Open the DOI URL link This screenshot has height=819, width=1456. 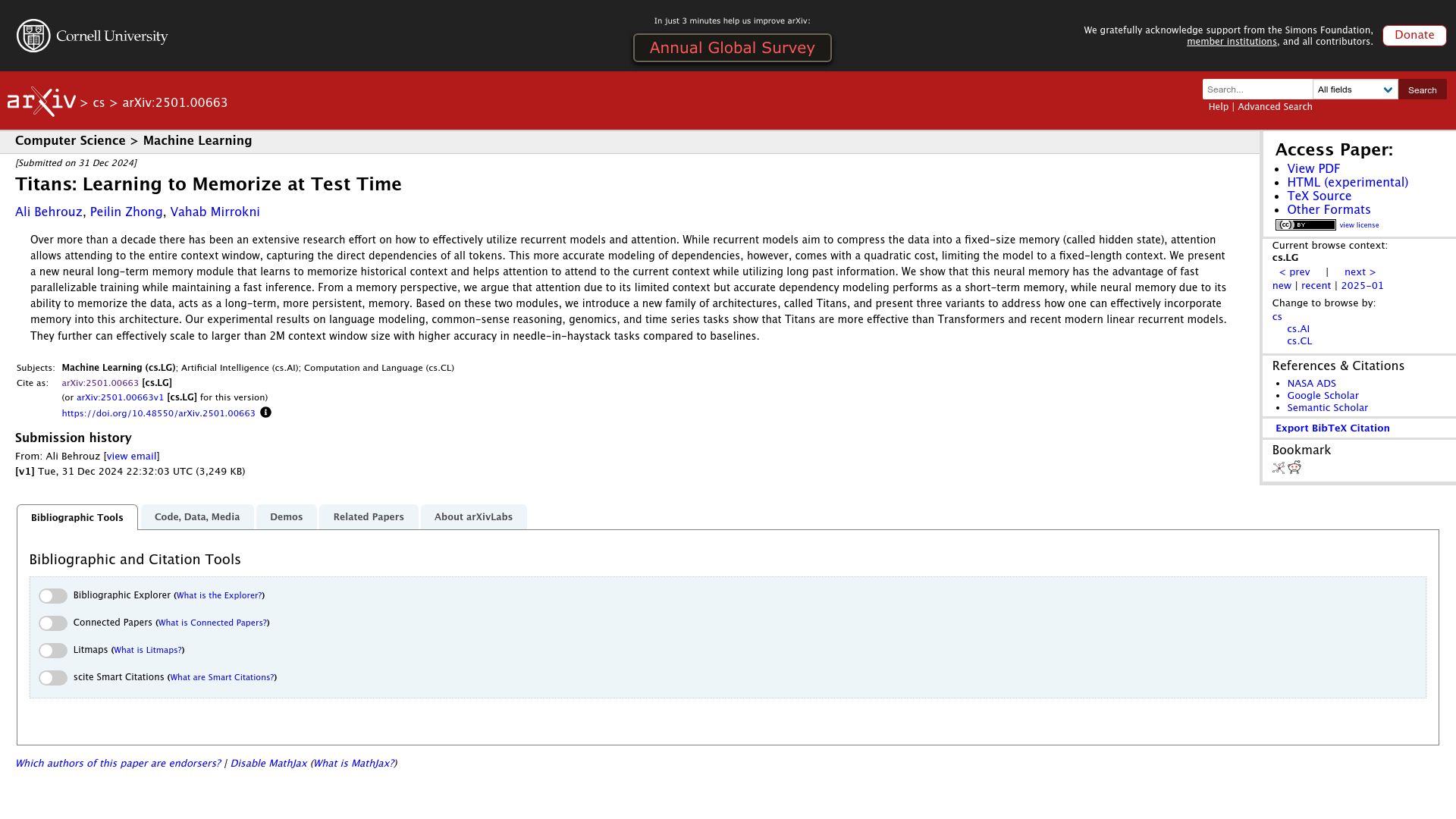click(158, 413)
